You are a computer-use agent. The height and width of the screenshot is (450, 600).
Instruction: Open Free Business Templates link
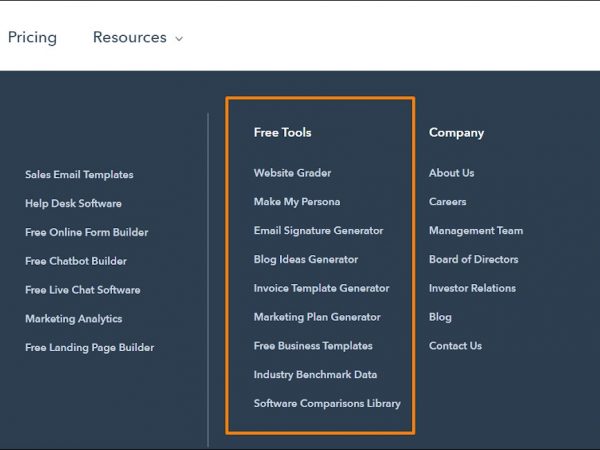click(313, 346)
